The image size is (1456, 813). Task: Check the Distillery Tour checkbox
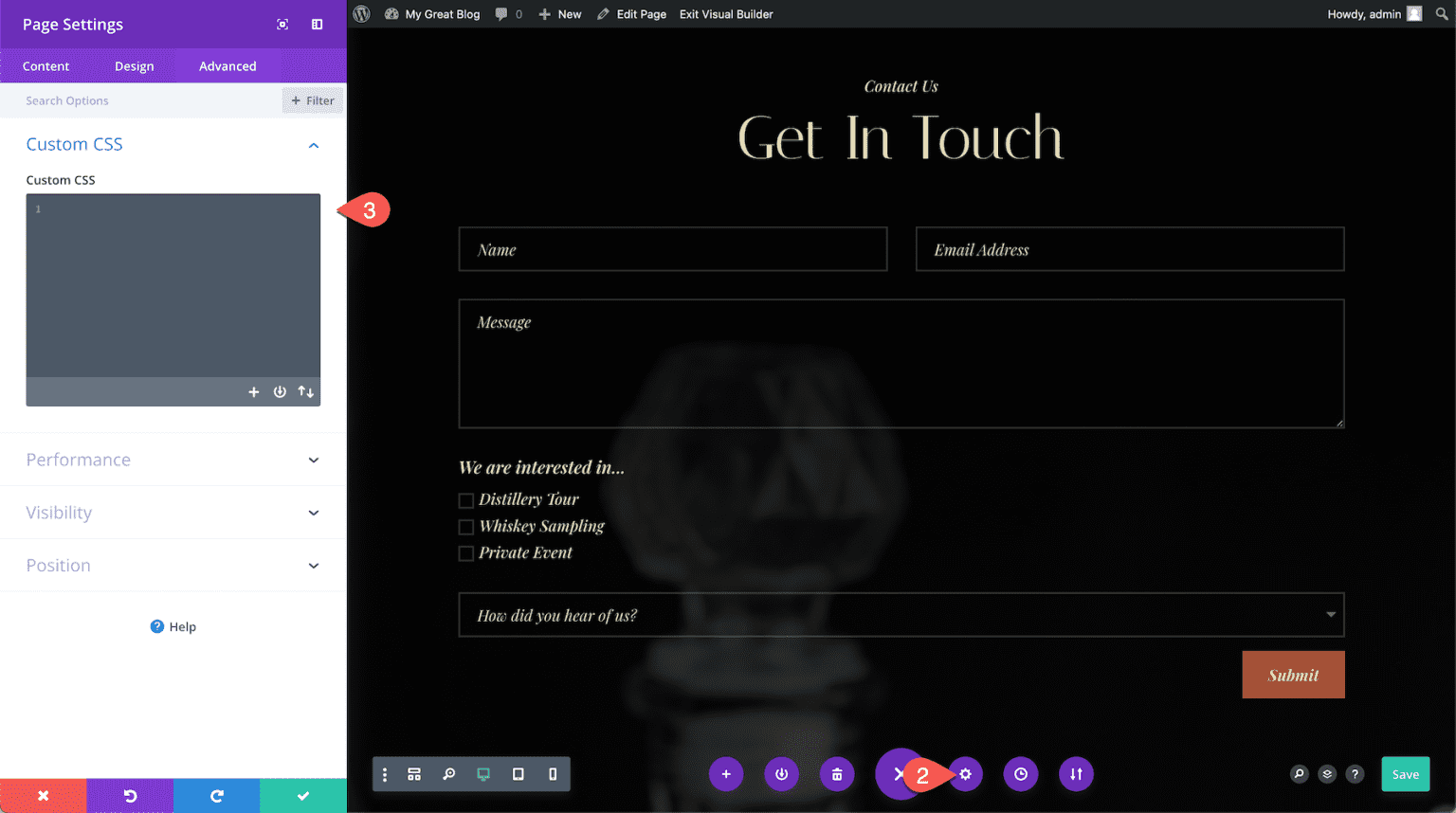click(465, 499)
